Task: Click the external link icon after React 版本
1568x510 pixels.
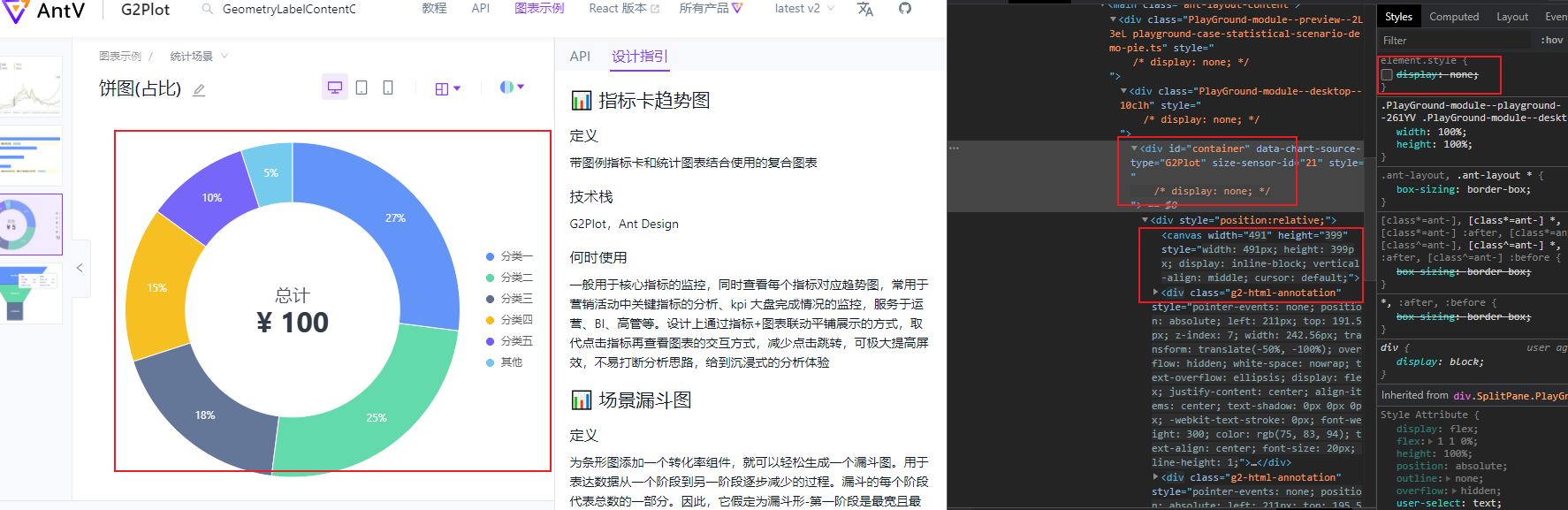Action: point(655,9)
